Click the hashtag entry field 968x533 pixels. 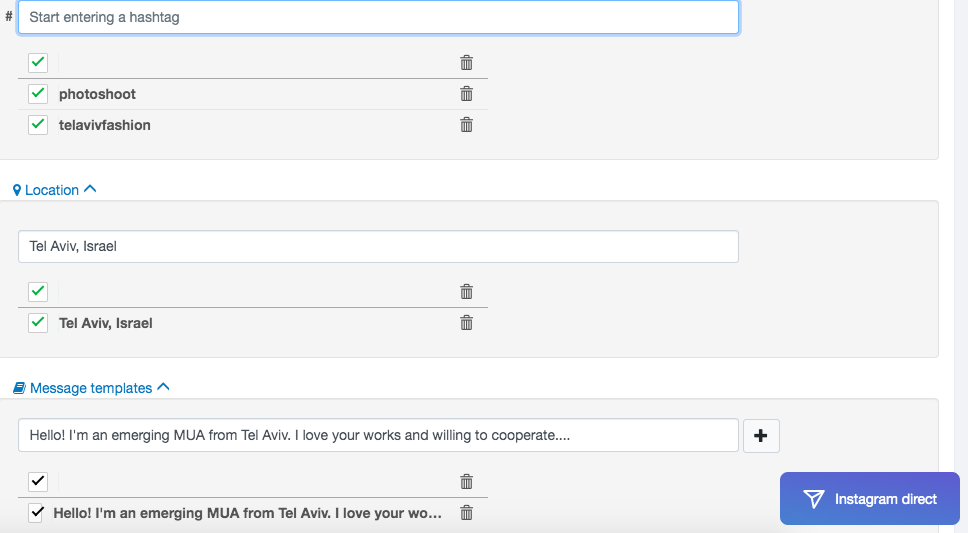coord(378,17)
